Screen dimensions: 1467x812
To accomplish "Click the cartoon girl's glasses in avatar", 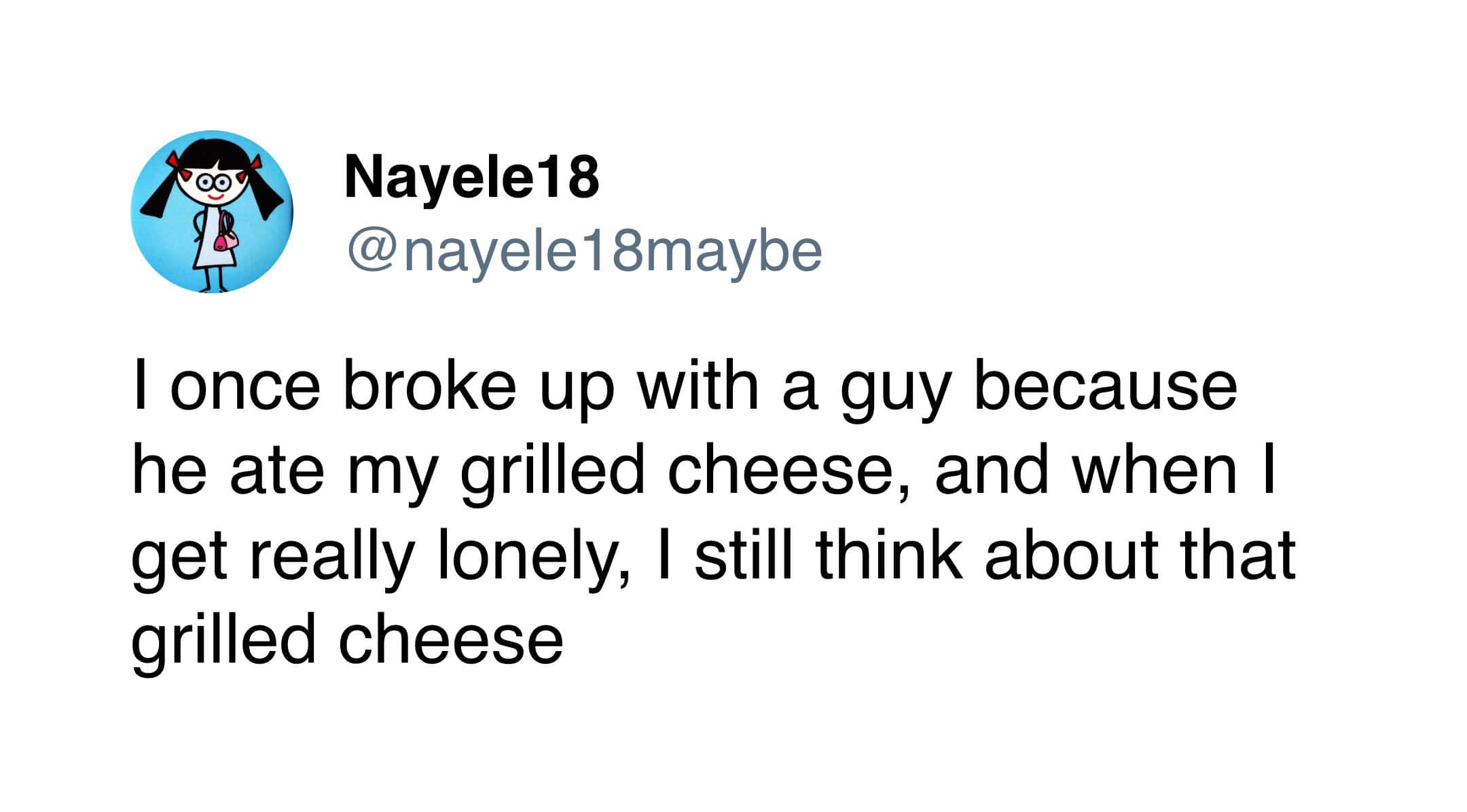I will tap(213, 182).
